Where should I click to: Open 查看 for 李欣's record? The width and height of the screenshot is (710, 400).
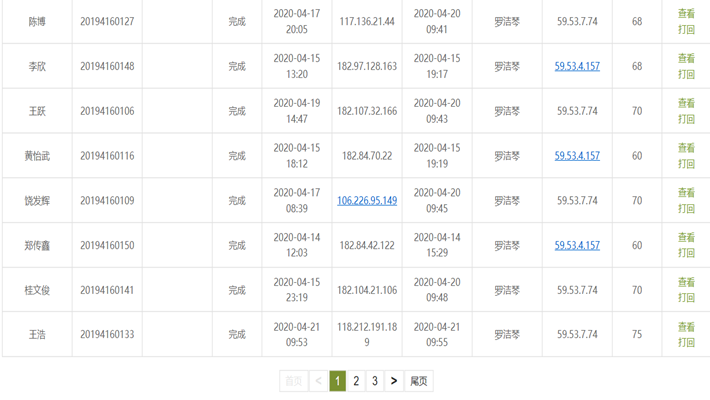tap(686, 59)
